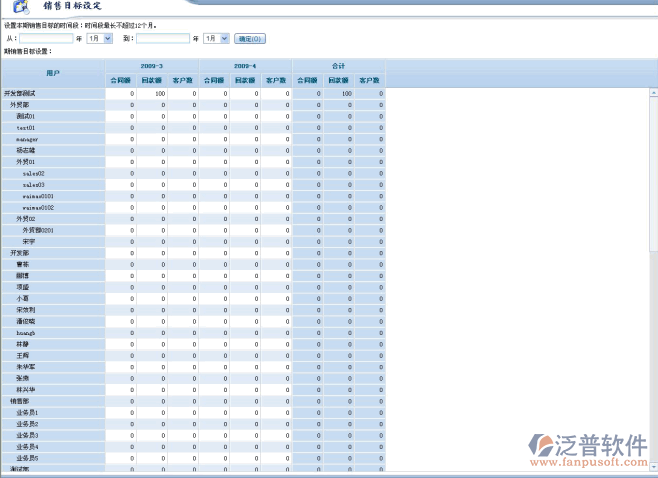Click 合同额 header under 2009-3
Viewport: 658px width, 478px height.
pos(121,80)
